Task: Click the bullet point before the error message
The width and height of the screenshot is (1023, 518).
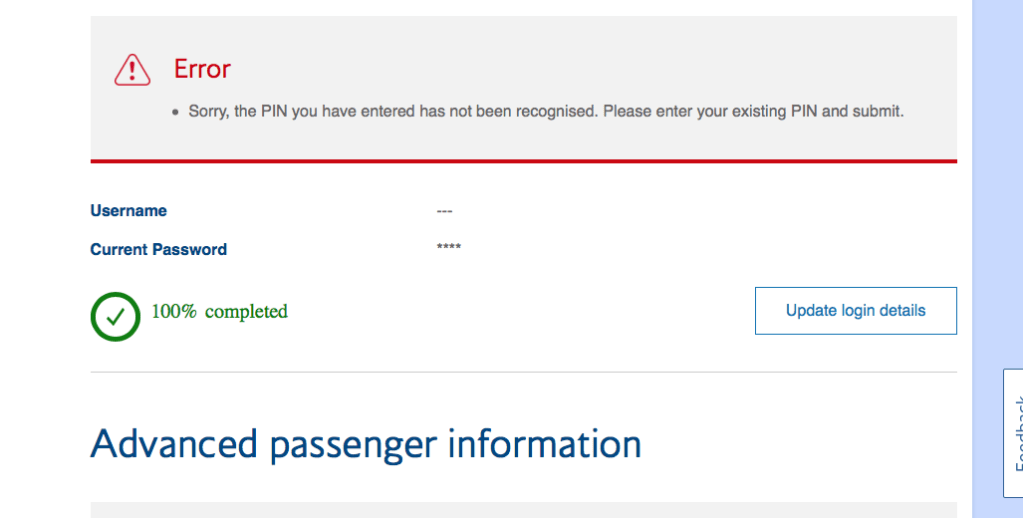Action: coord(175,113)
